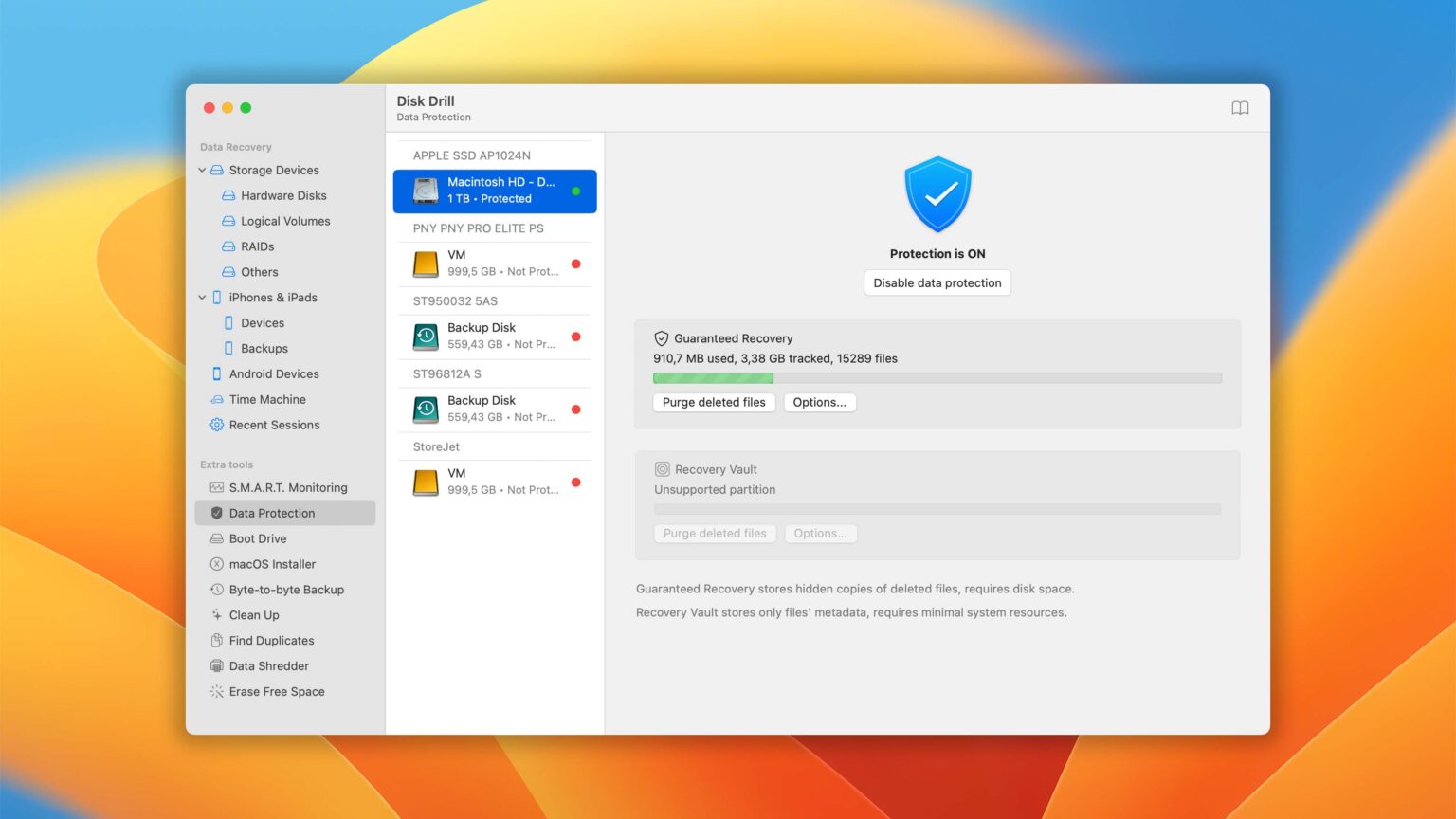Open the S.M.A.R.T. Monitoring tool
The image size is (1456, 819).
288,487
